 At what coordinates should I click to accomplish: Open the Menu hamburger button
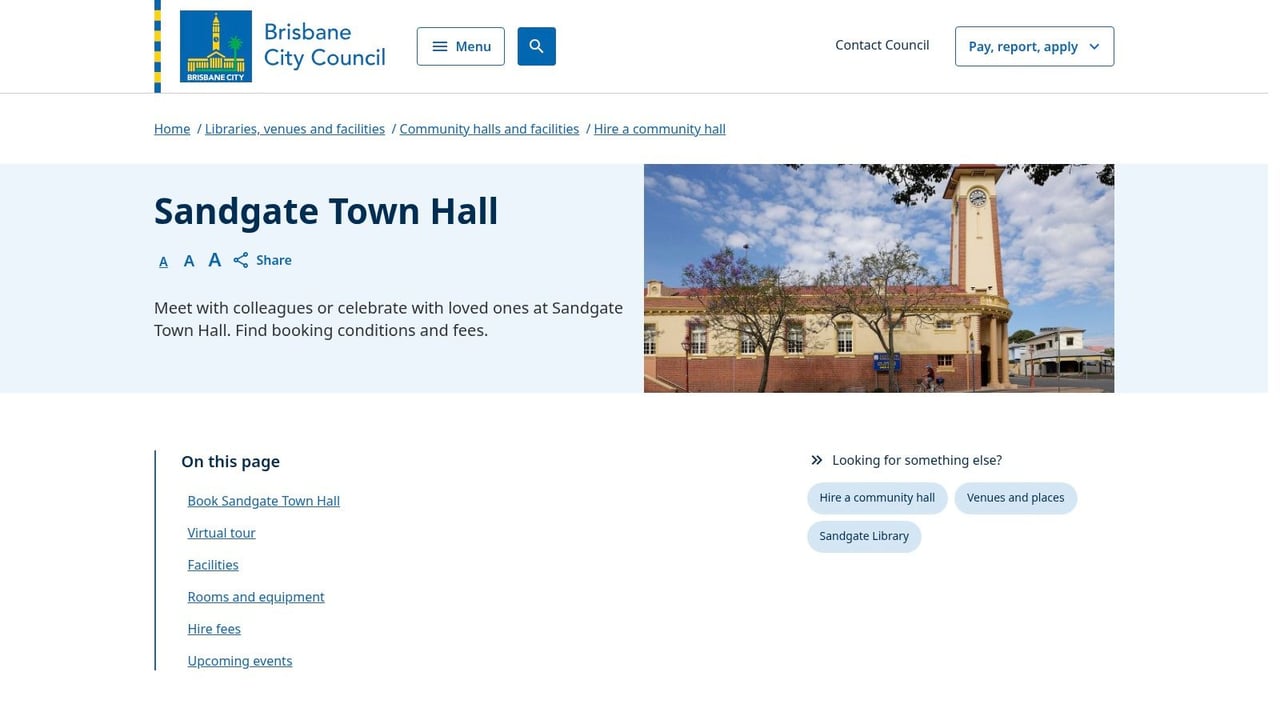coord(461,46)
